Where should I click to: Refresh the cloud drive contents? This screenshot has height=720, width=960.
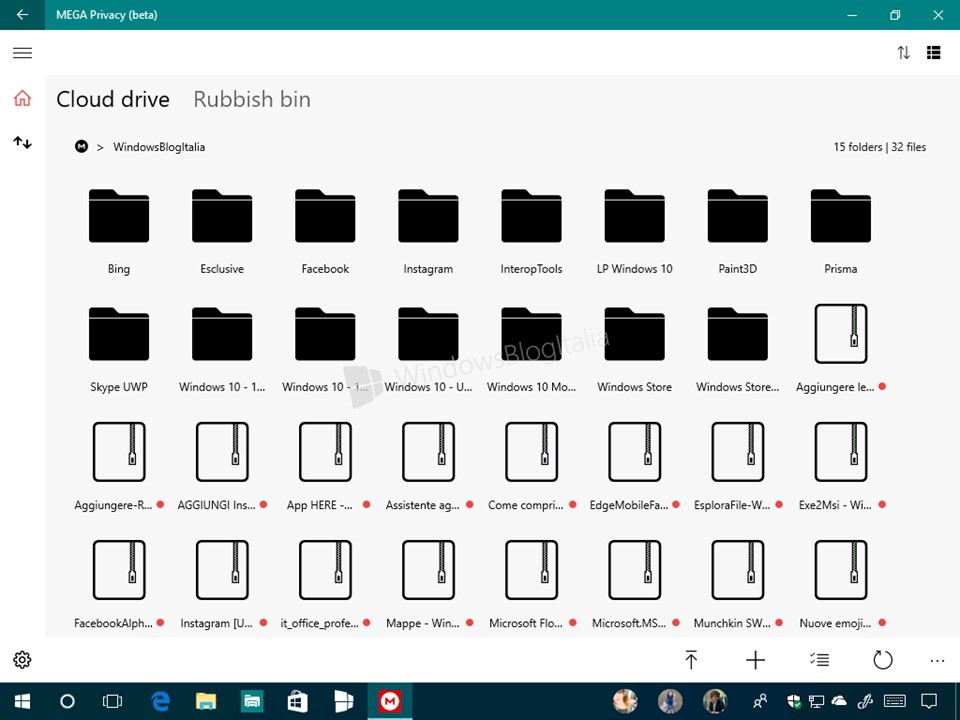(x=883, y=659)
